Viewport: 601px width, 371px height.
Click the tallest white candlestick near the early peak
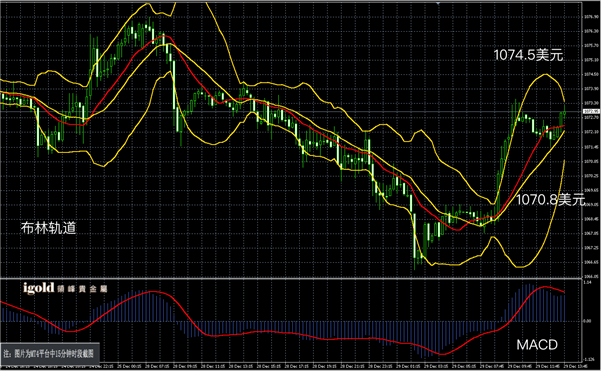coord(174,85)
